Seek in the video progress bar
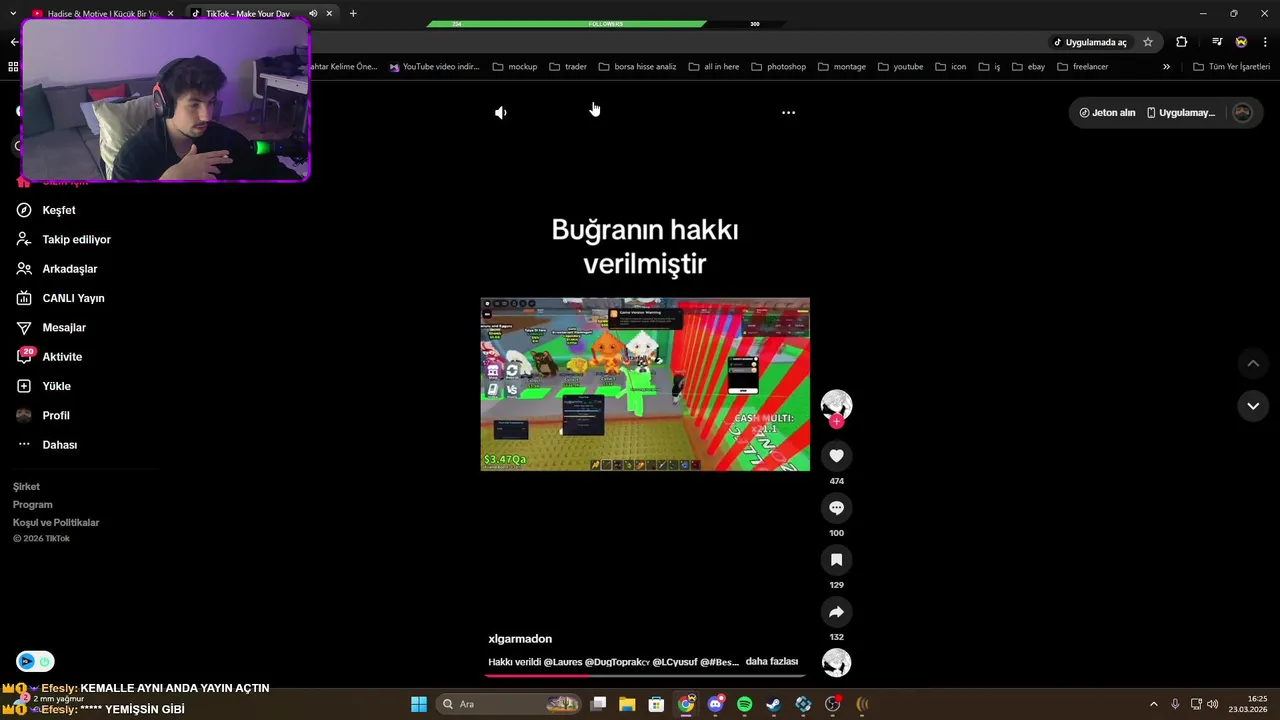 point(645,675)
